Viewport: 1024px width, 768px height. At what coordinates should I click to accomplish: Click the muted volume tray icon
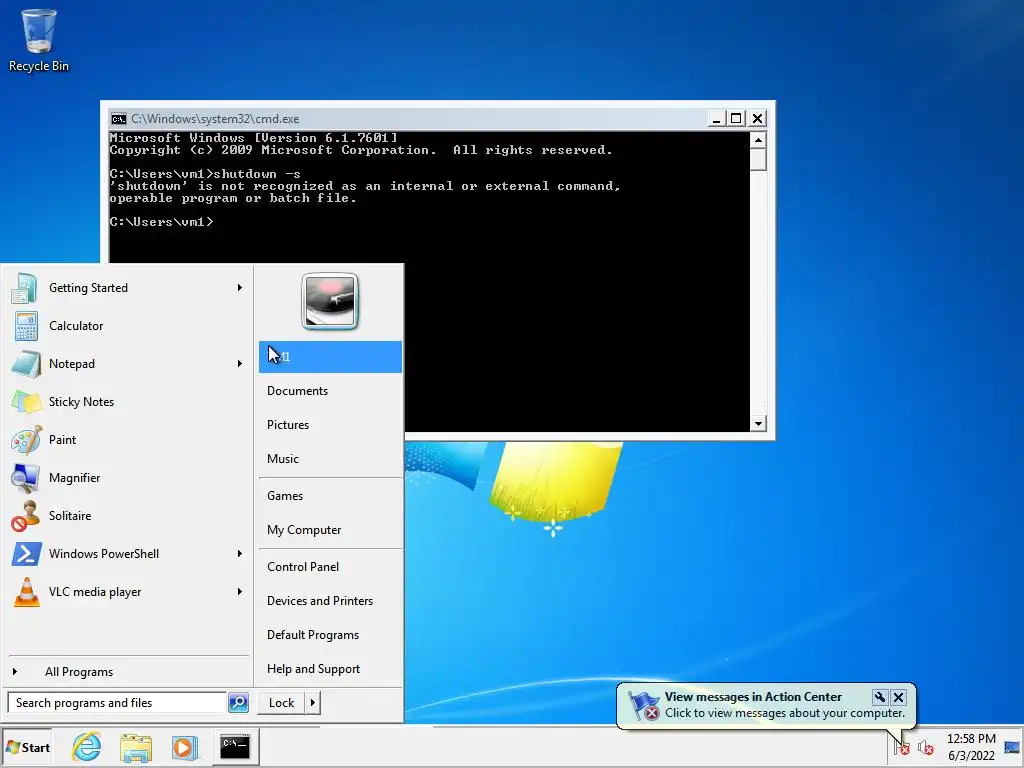coord(925,746)
